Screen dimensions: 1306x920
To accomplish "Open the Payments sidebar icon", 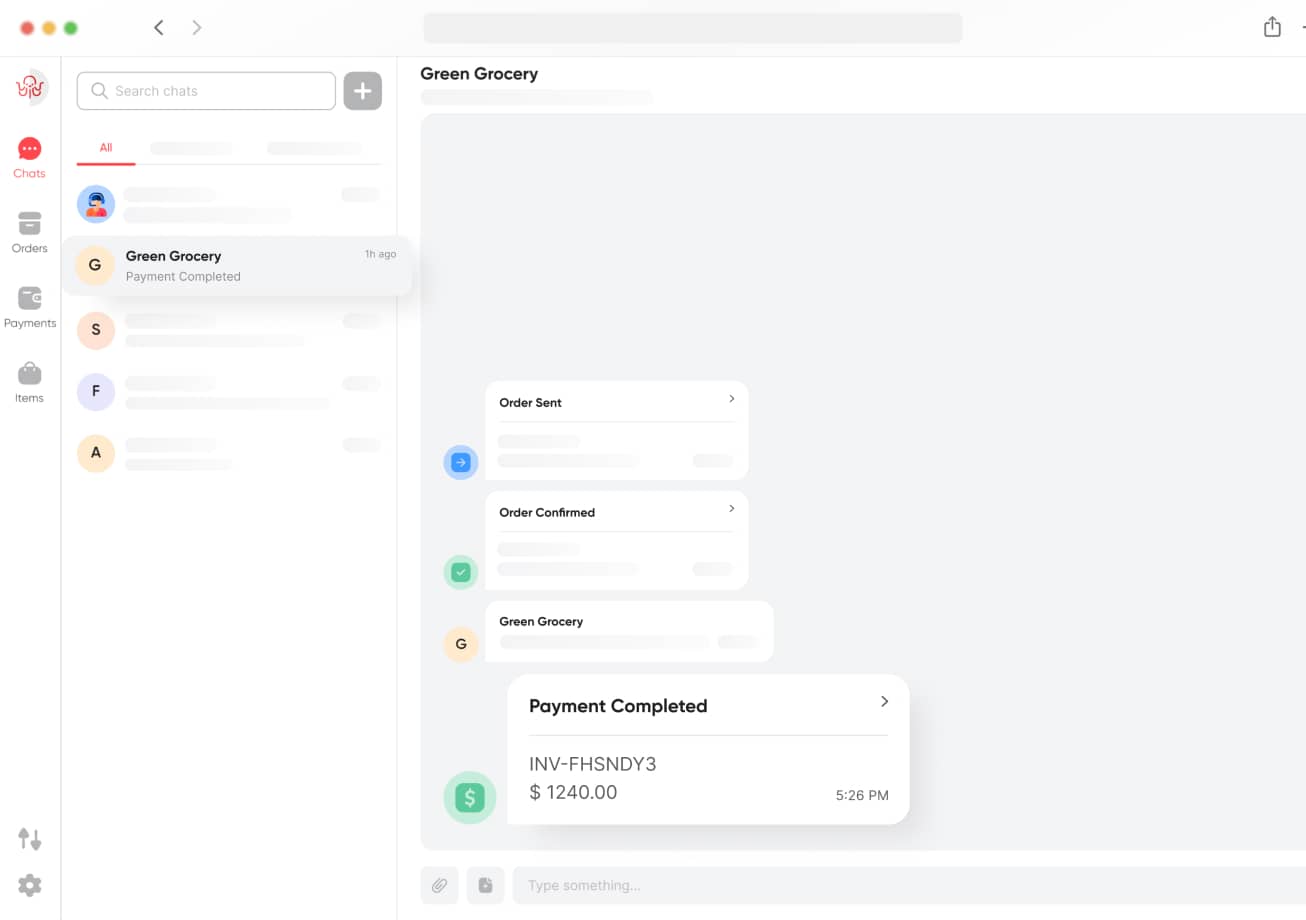I will tap(29, 306).
